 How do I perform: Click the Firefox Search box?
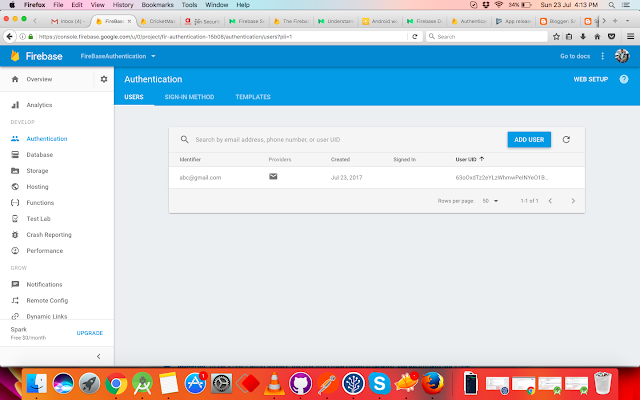pos(487,36)
